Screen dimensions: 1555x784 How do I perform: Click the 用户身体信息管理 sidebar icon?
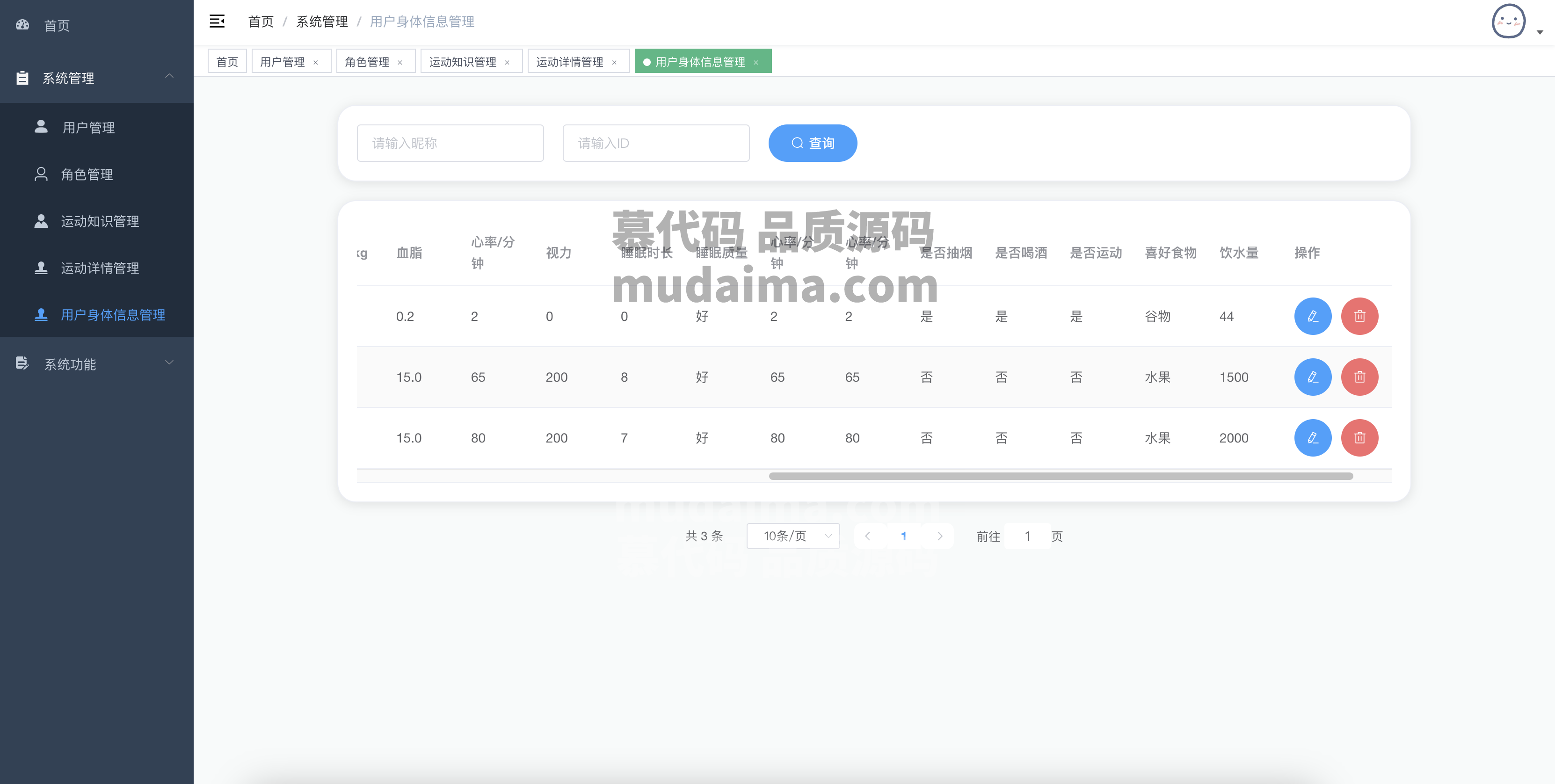point(41,314)
